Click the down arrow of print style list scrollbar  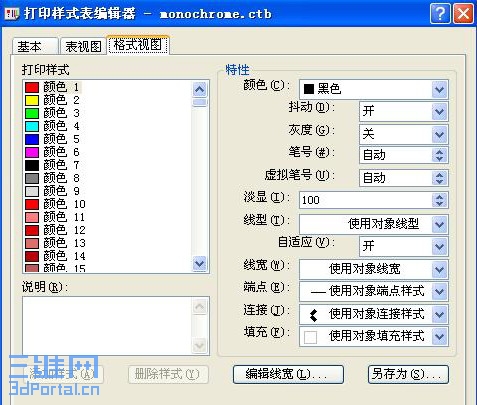click(x=199, y=264)
